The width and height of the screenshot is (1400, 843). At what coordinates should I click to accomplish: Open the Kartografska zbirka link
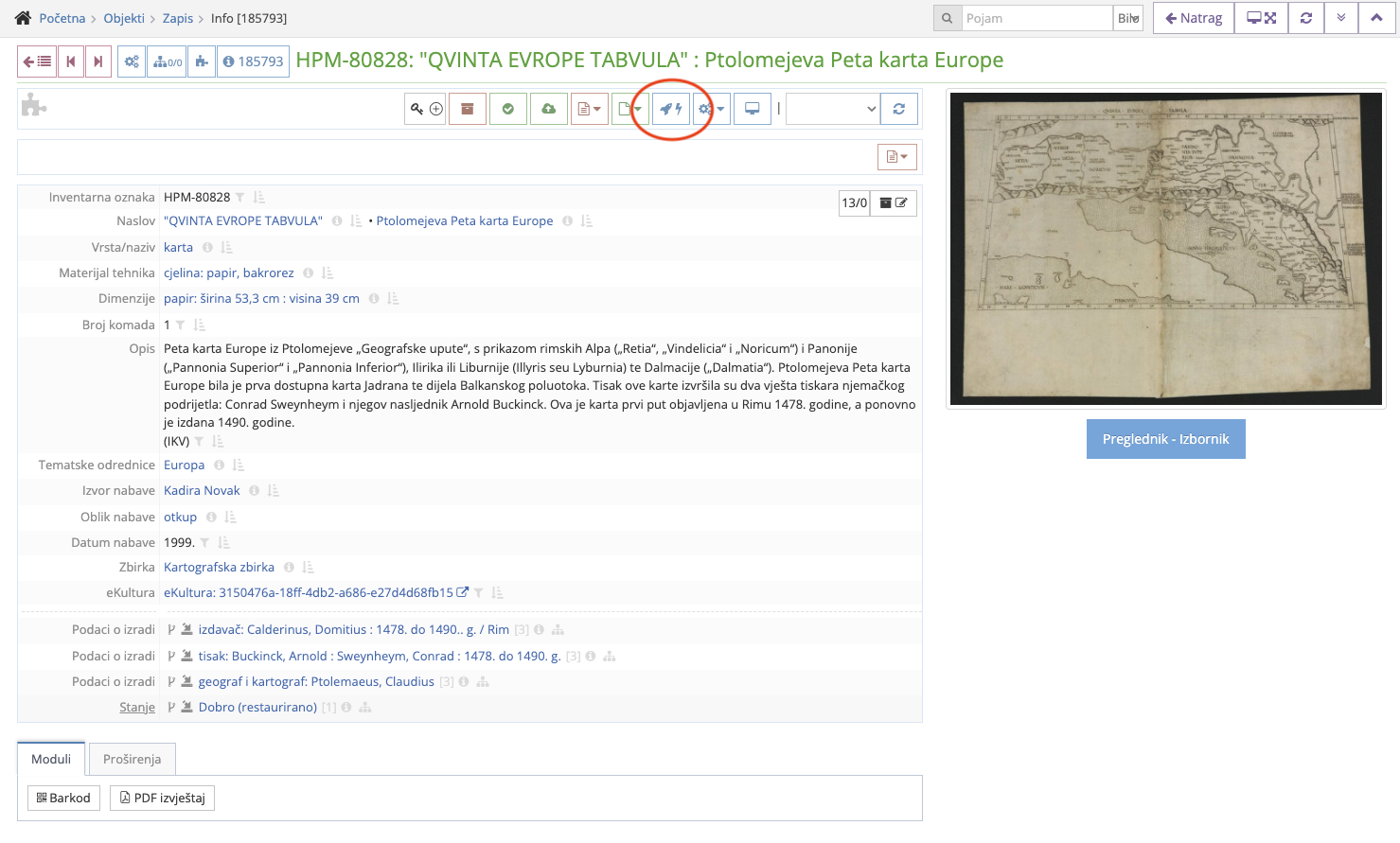(219, 567)
